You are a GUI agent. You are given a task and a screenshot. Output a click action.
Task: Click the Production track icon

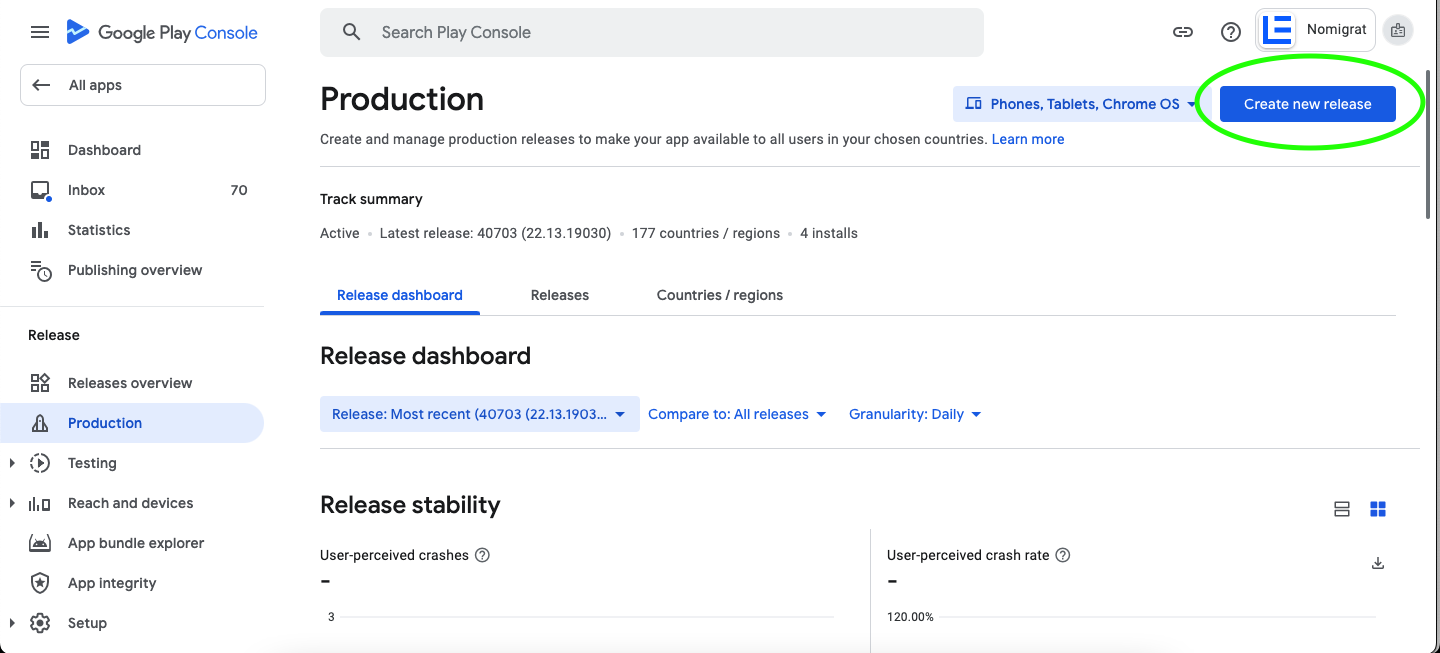tap(40, 423)
